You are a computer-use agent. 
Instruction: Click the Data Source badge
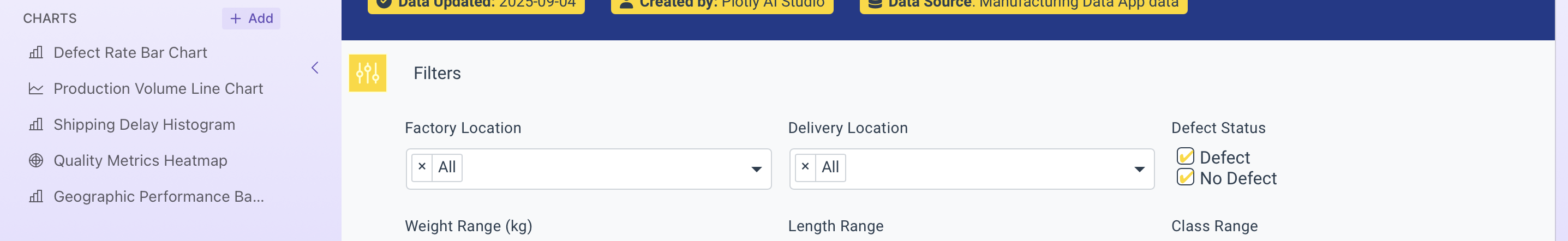pyautogui.click(x=1023, y=5)
